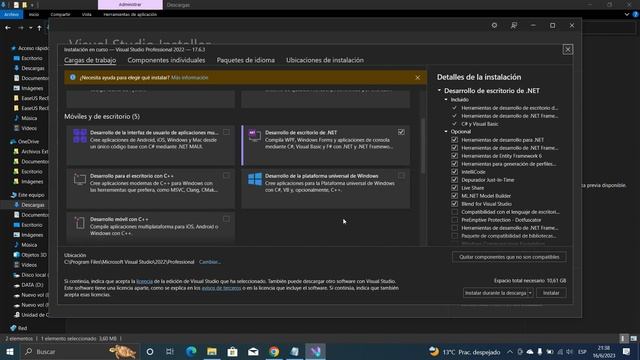Click the Instalar button
The width and height of the screenshot is (640, 360).
[551, 293]
